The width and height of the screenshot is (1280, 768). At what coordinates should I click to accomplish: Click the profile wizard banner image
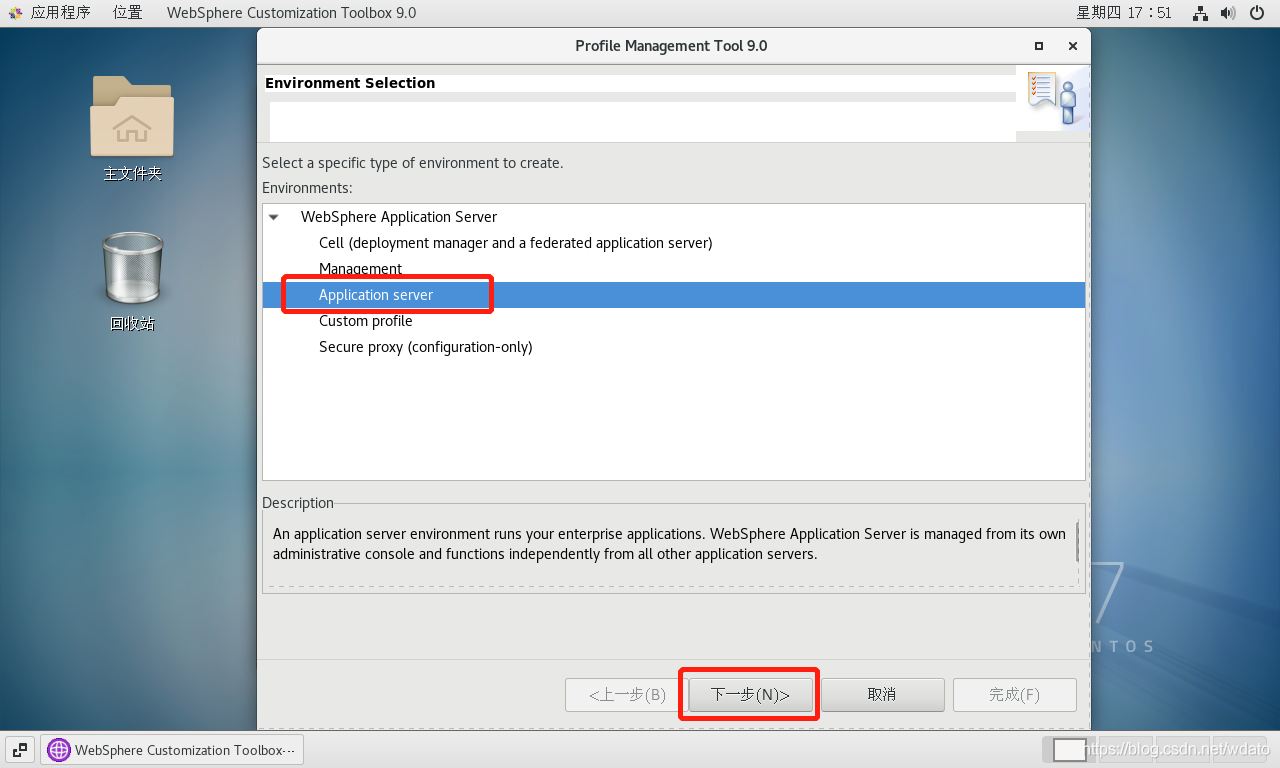[x=1053, y=98]
